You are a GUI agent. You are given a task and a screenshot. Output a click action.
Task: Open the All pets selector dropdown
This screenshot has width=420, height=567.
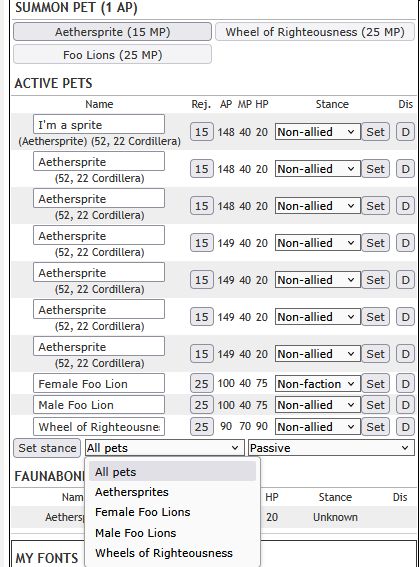[x=165, y=448]
